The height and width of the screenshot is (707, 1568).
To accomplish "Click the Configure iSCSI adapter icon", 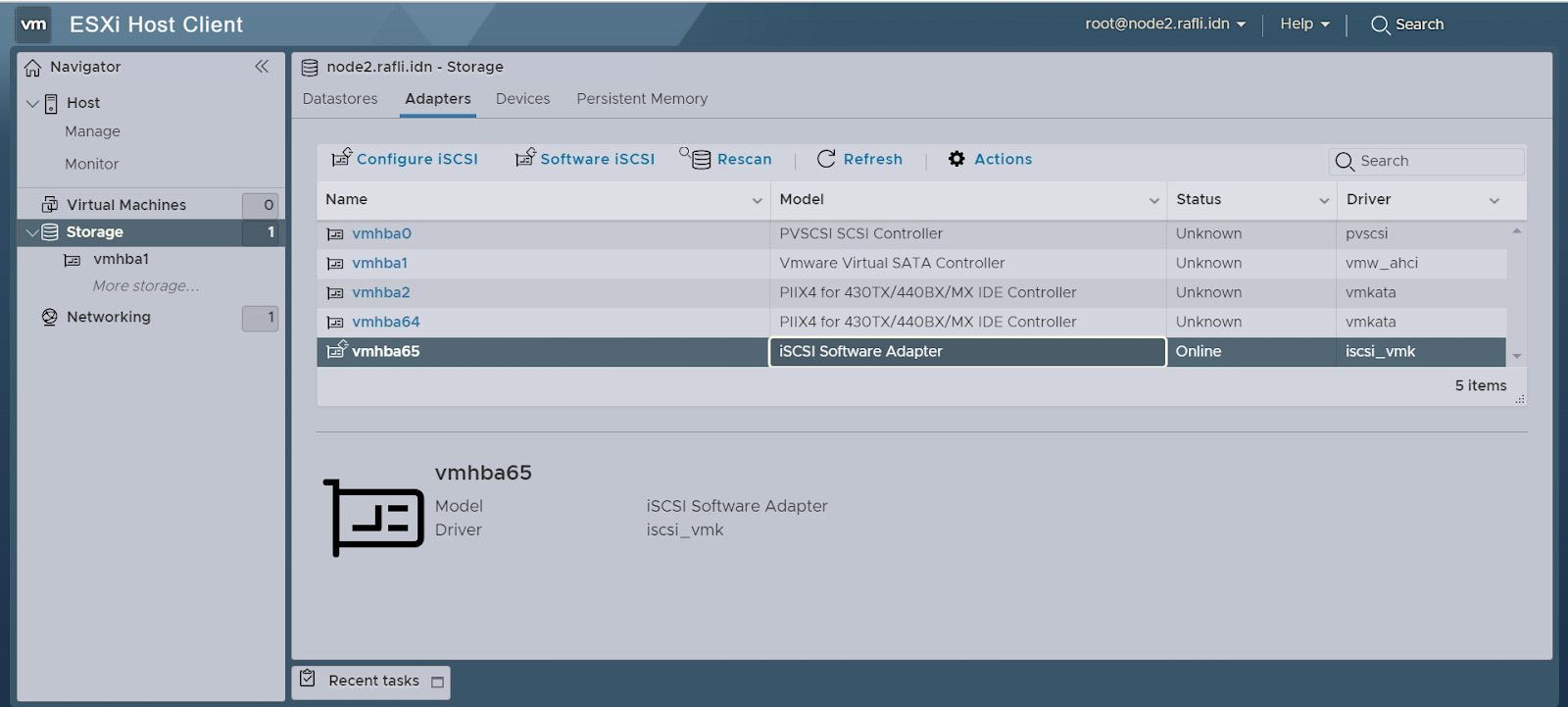I will tap(341, 157).
